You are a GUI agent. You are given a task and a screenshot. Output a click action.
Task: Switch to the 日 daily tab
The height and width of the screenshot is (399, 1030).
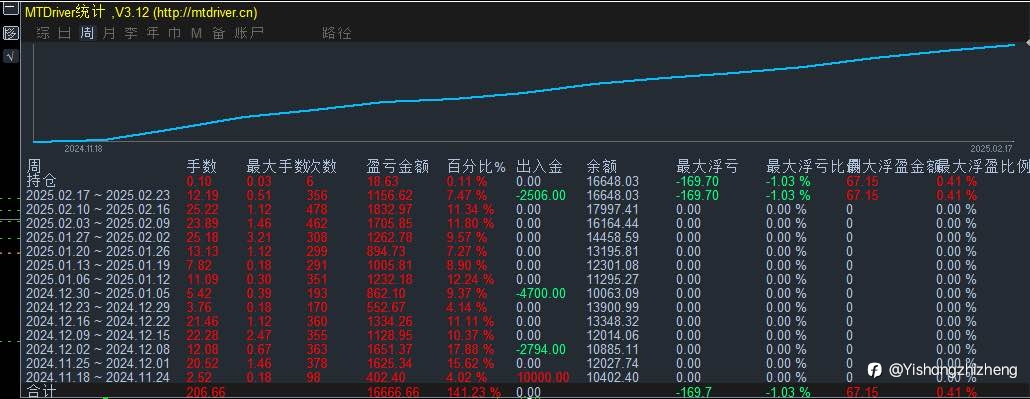pyautogui.click(x=65, y=33)
